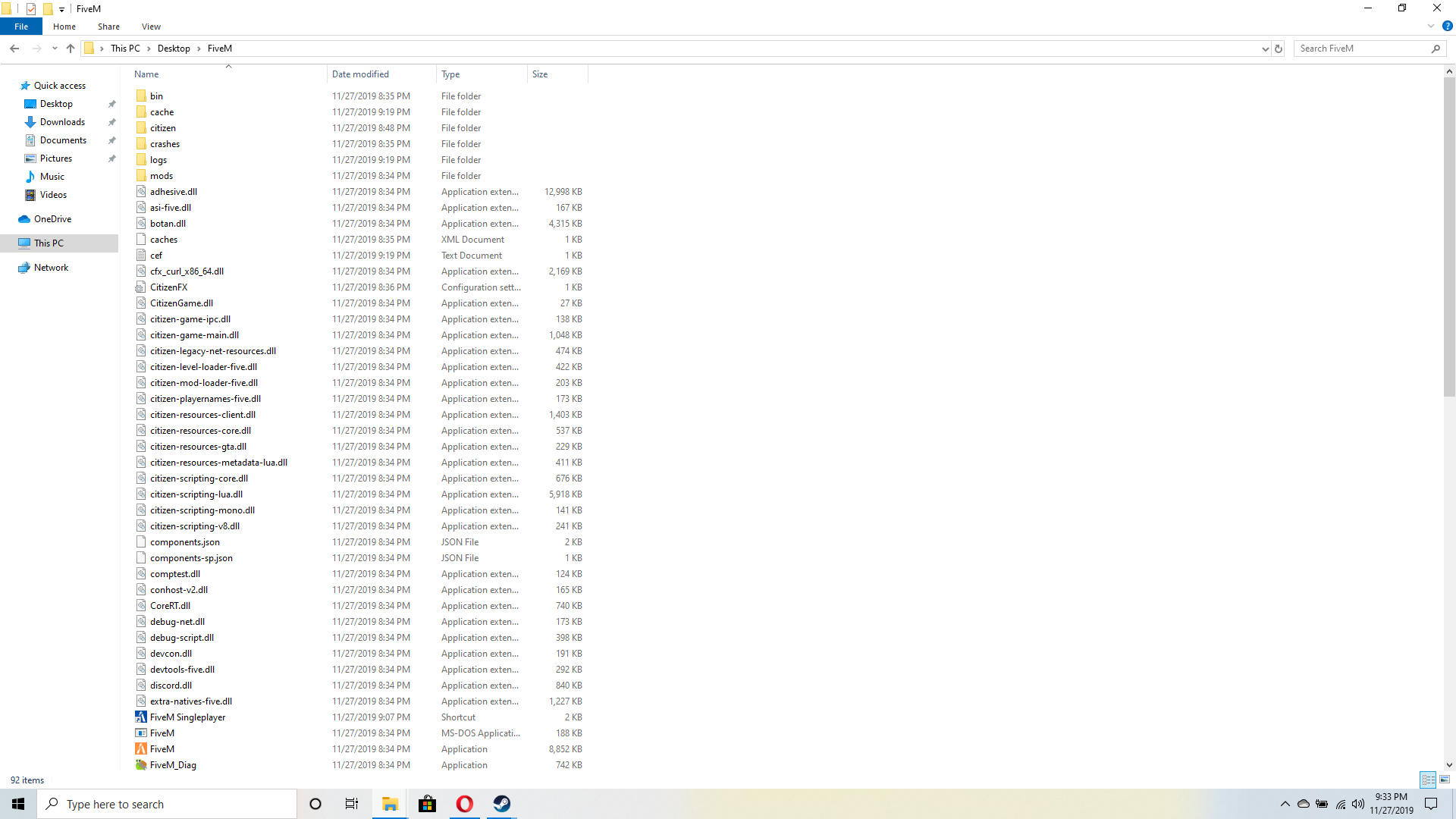Expand the ribbon with chevron arrow
This screenshot has height=819, width=1456.
(x=1431, y=26)
